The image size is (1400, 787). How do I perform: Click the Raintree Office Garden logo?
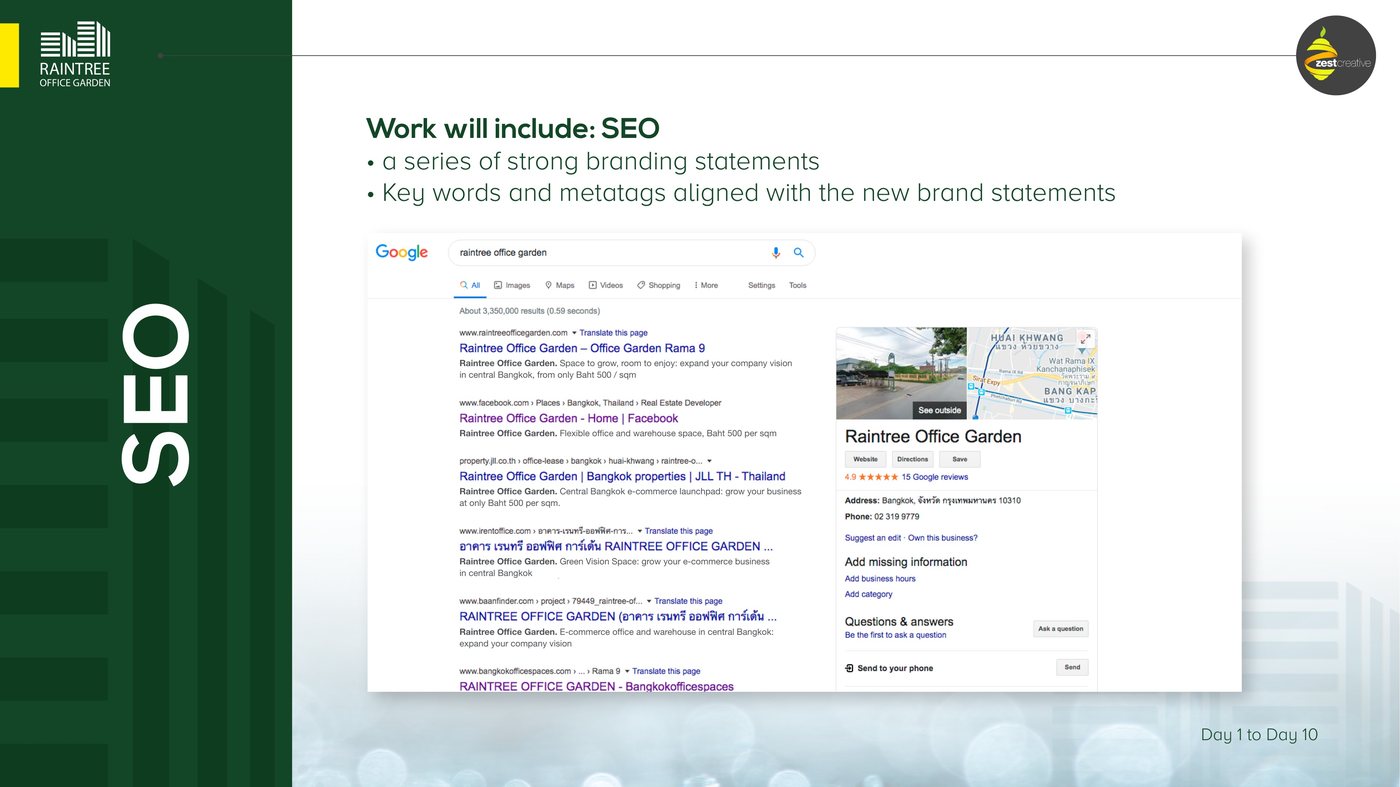coord(75,54)
